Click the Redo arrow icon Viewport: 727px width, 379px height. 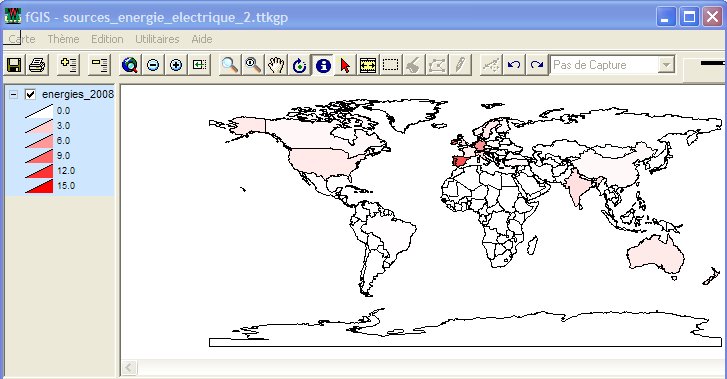(x=536, y=65)
